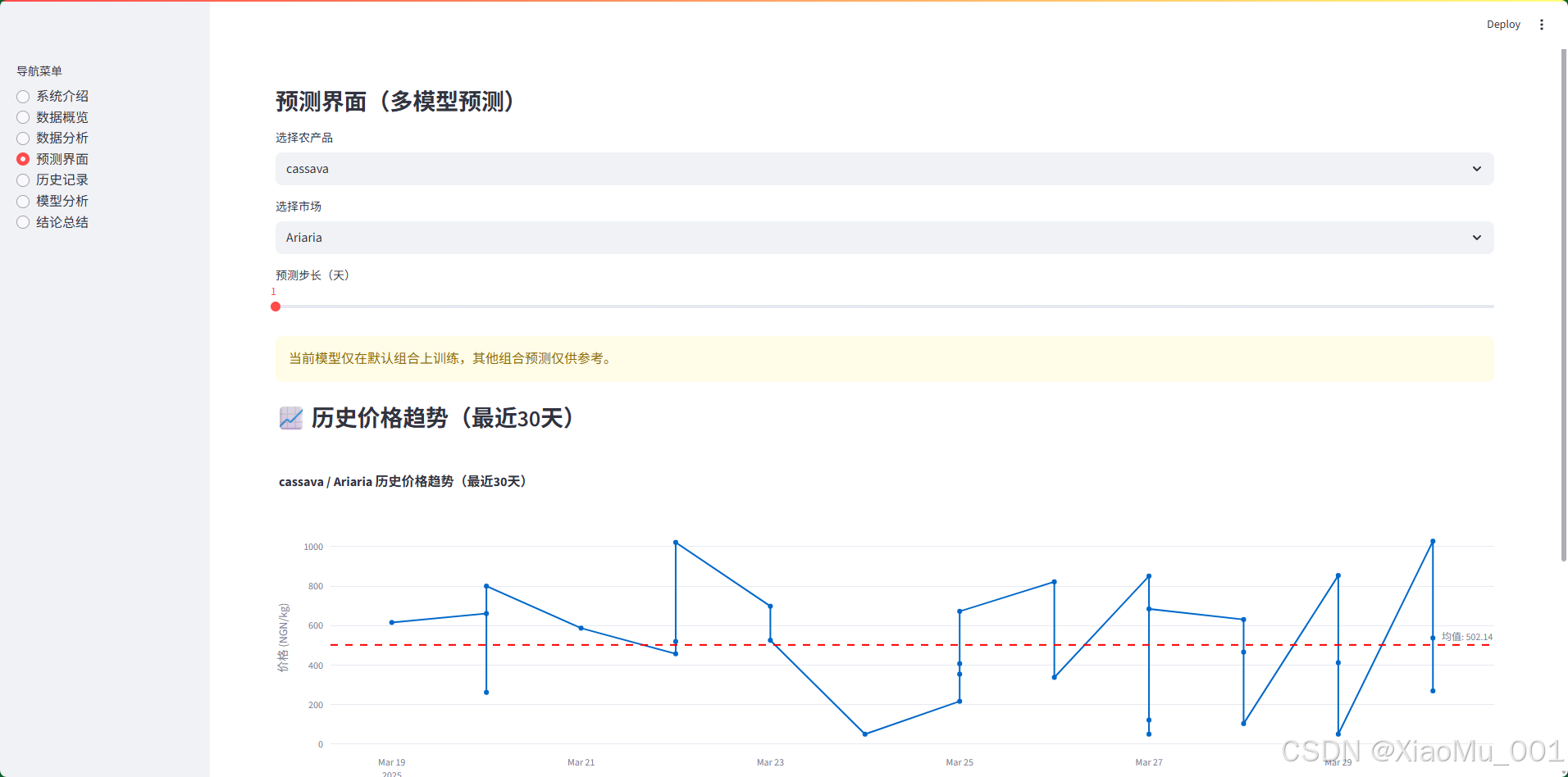The image size is (1568, 777).
Task: Click the 1000 y-axis tick label
Action: (313, 547)
